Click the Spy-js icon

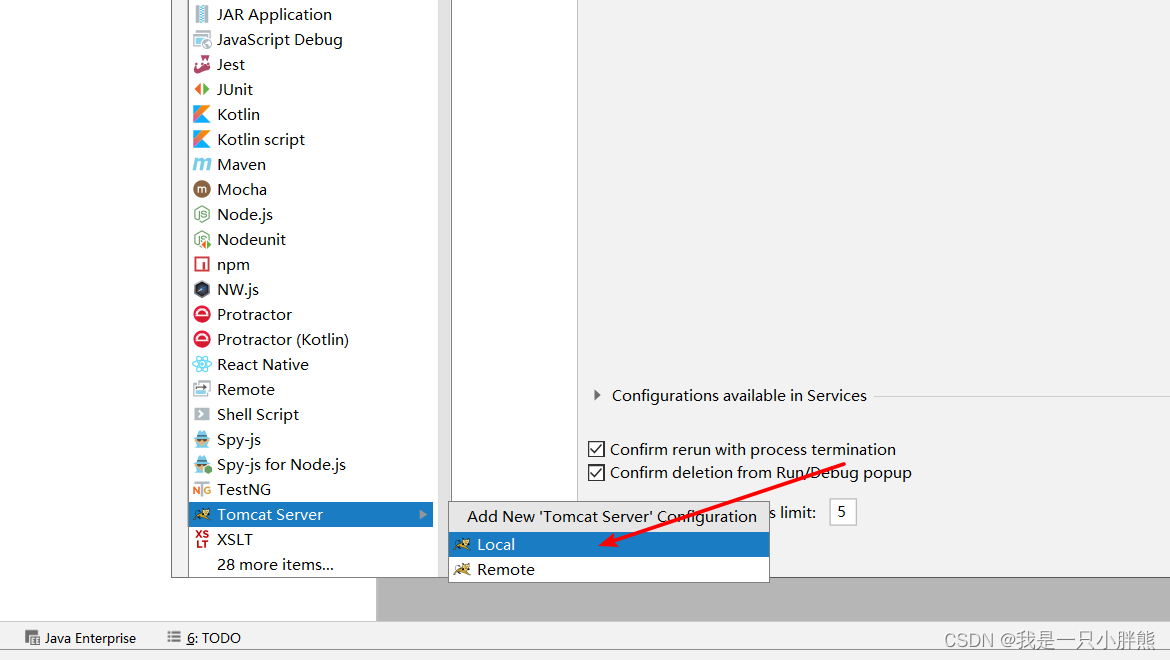(201, 439)
